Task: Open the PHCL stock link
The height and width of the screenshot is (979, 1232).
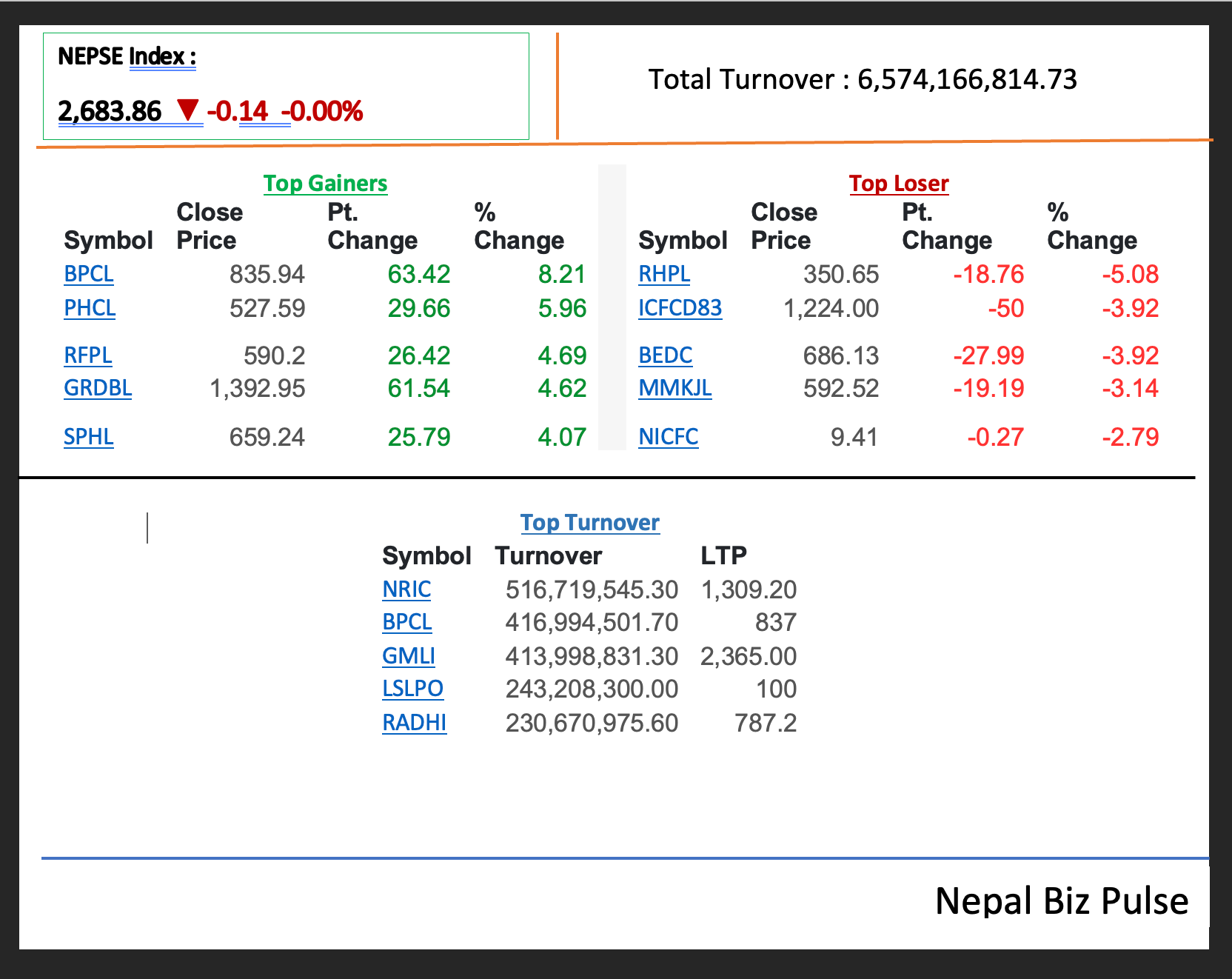Action: click(x=90, y=308)
